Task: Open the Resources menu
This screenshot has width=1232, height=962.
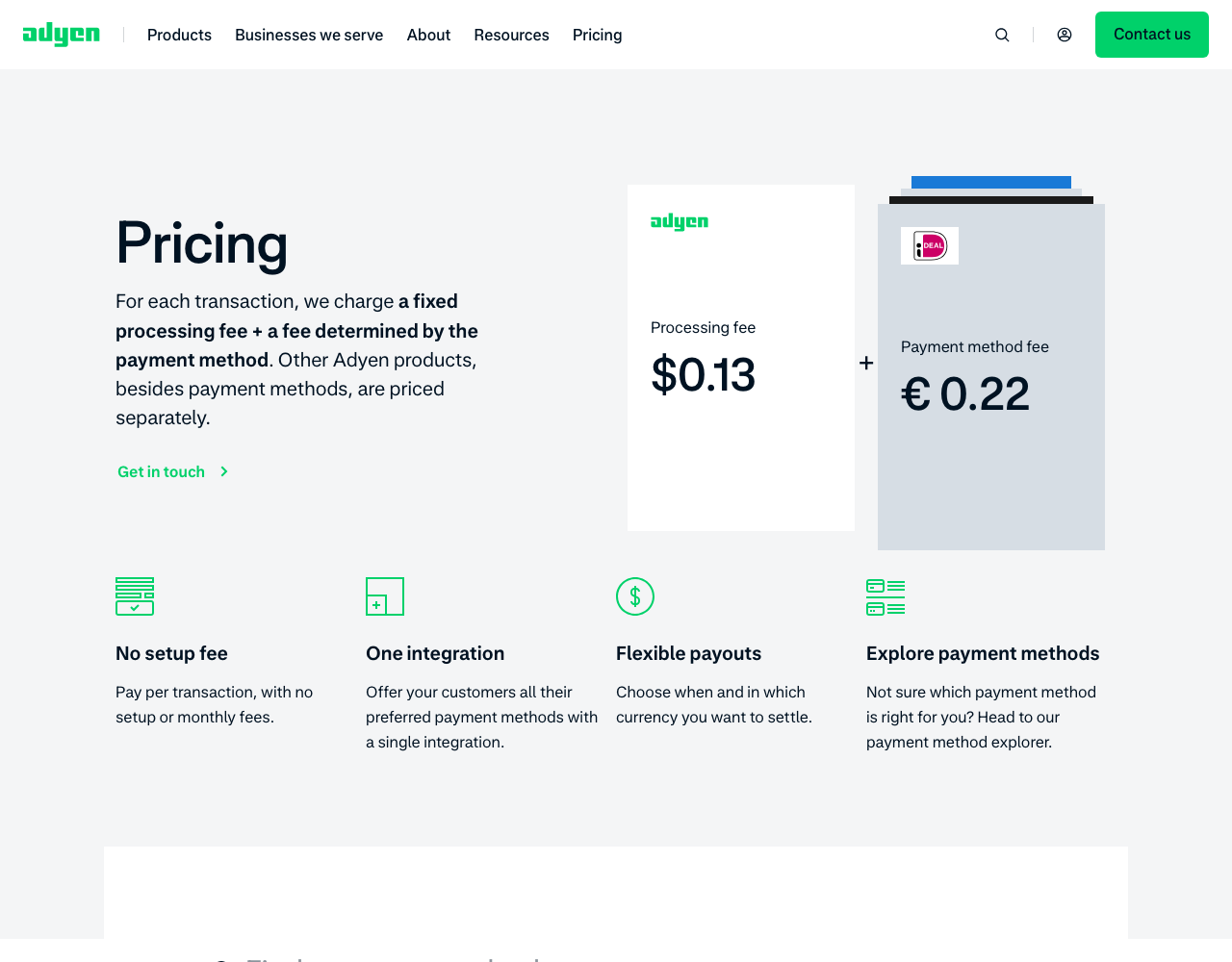Action: tap(511, 35)
